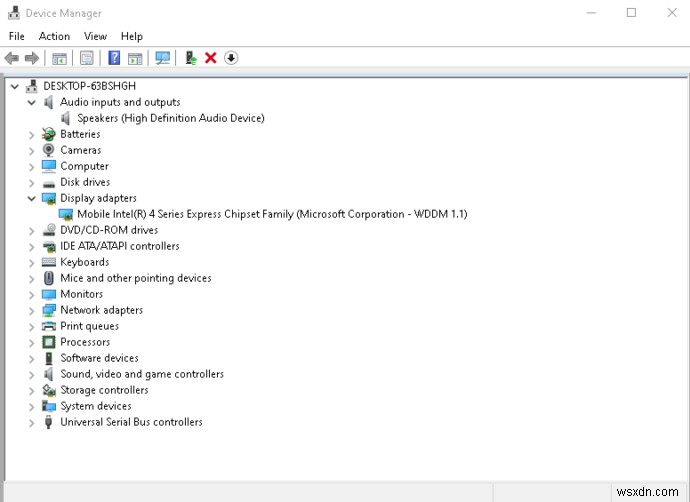Click the Disk drives icon
690x502 pixels.
pos(49,183)
